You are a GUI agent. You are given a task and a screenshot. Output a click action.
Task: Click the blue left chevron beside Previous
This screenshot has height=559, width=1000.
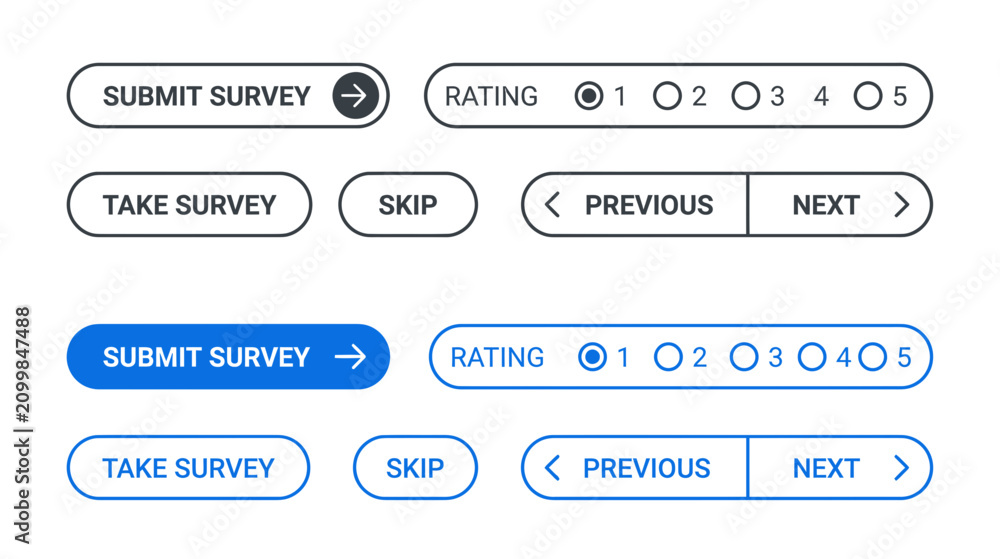[552, 468]
